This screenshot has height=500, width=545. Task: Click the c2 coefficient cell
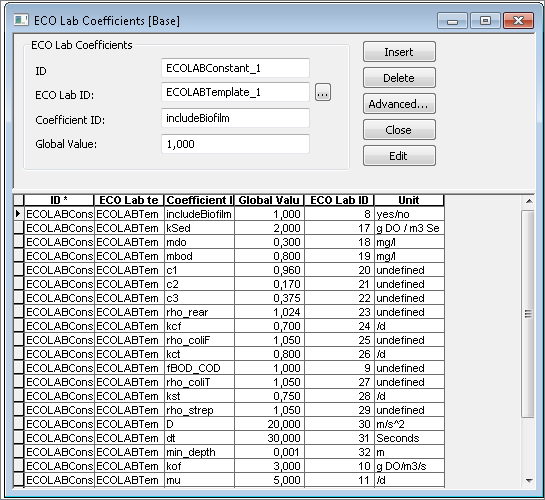click(199, 284)
